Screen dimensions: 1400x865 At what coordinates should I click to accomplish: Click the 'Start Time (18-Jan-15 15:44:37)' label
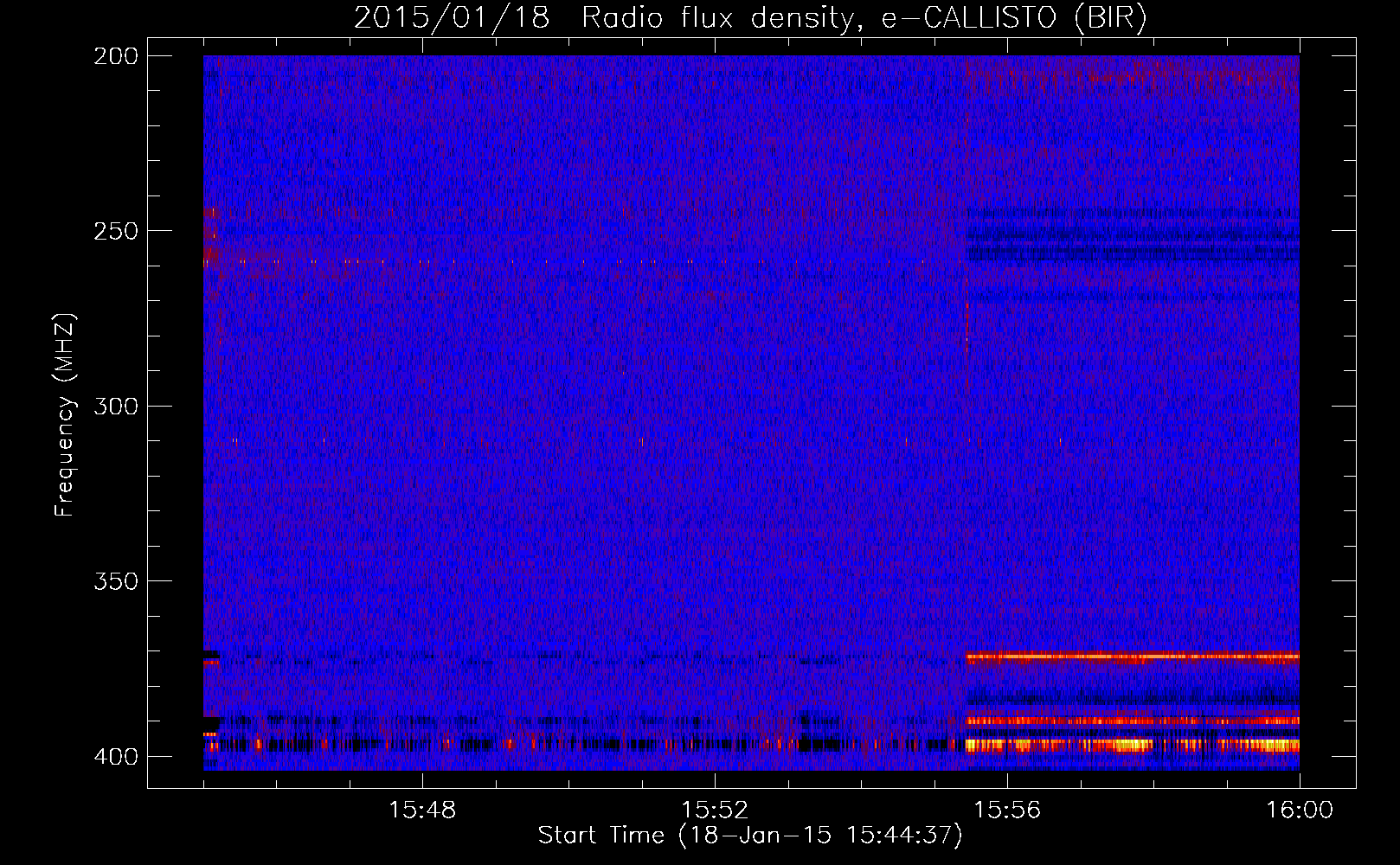750,836
